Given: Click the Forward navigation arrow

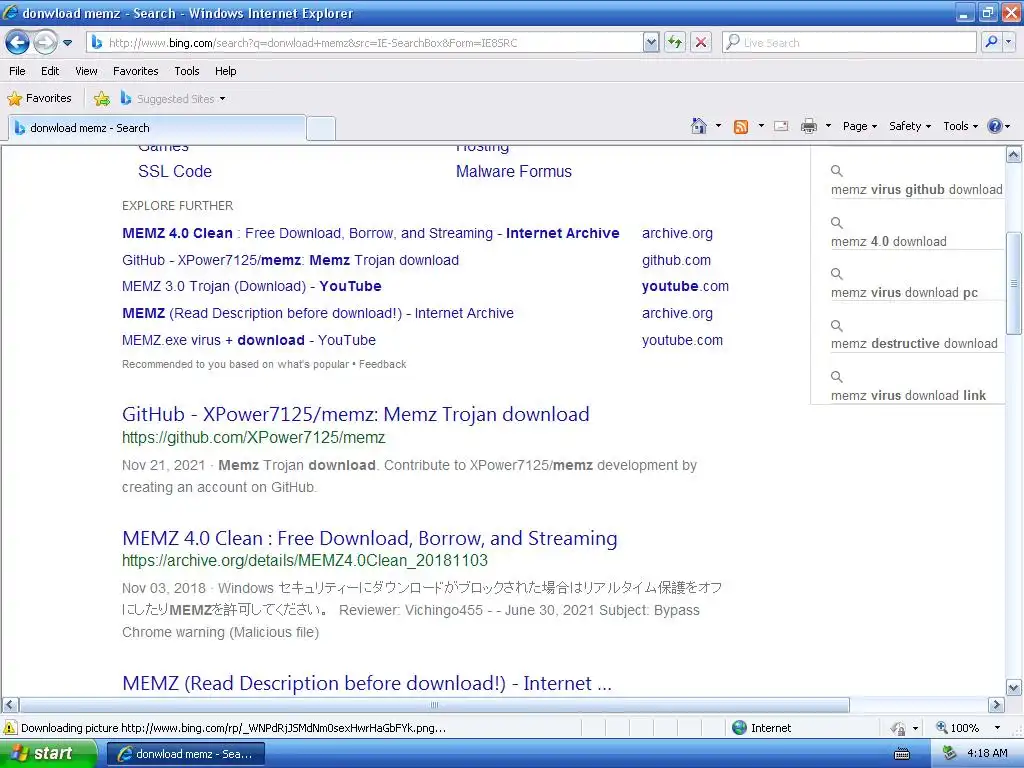Looking at the screenshot, I should pos(45,43).
